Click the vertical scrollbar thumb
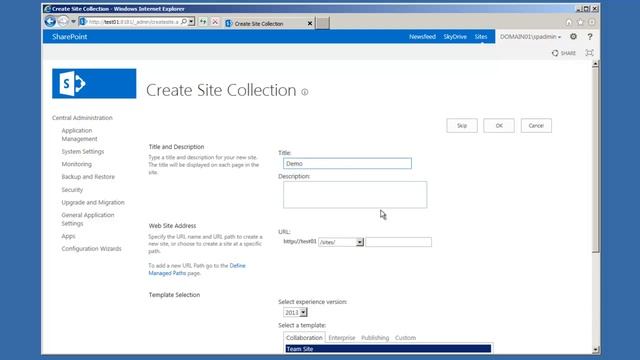640x360 pixels. (596, 160)
